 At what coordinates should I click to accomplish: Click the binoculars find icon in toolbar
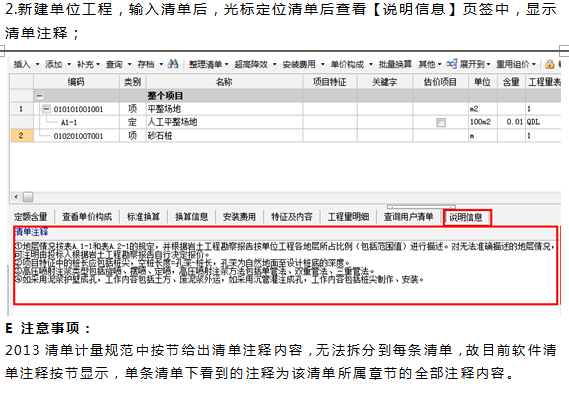pyautogui.click(x=173, y=64)
